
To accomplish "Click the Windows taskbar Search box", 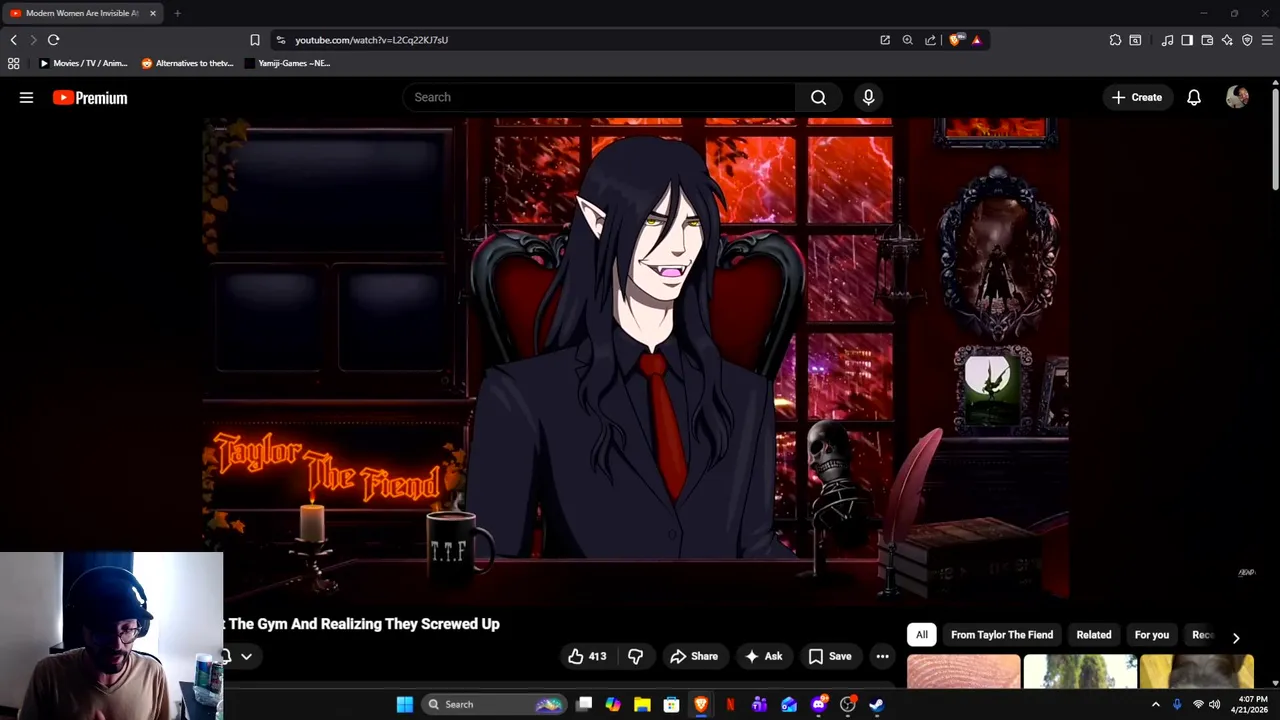I will pyautogui.click(x=493, y=704).
